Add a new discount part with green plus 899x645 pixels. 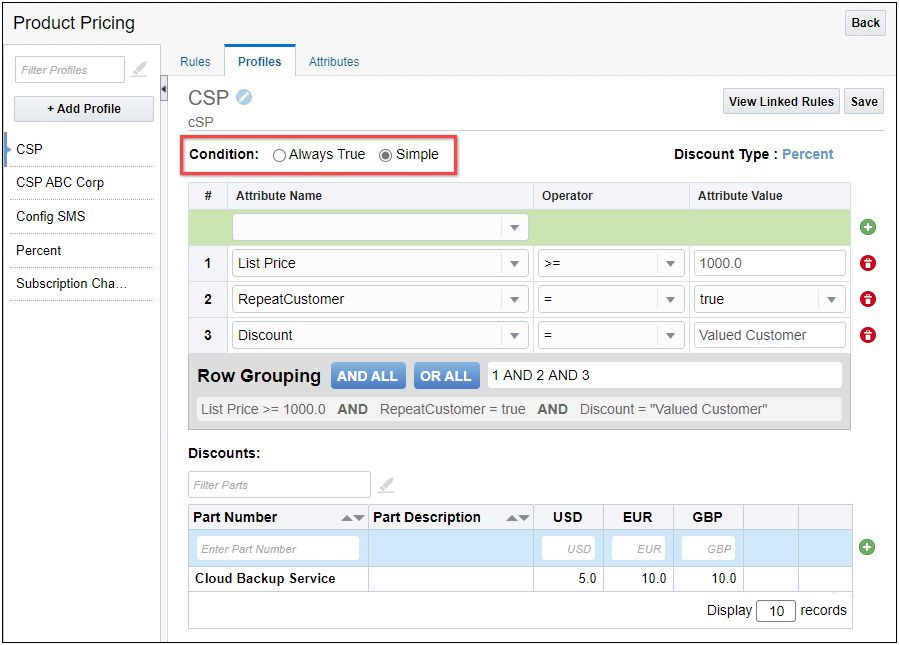[867, 548]
